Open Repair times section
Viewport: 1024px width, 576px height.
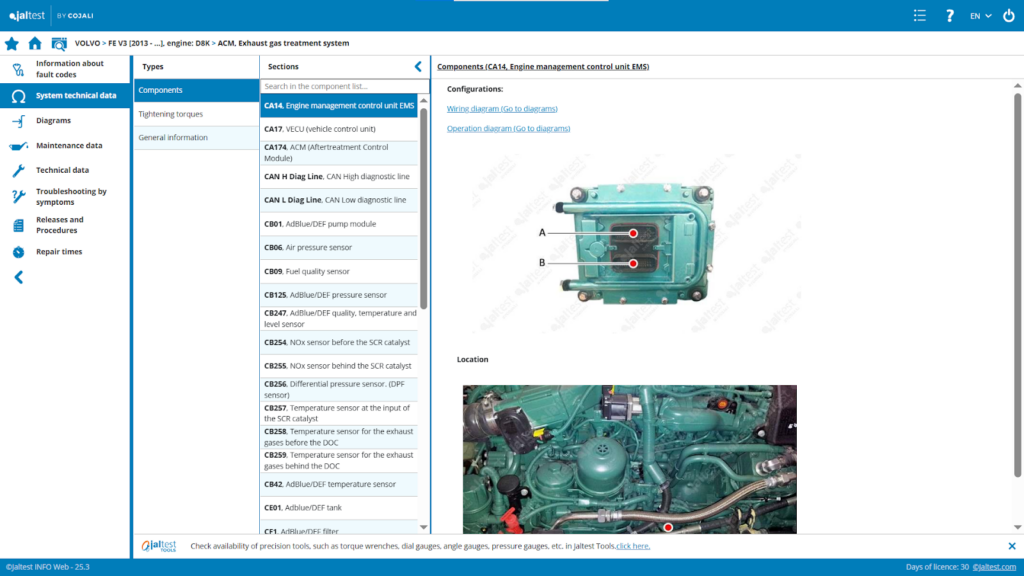click(x=59, y=252)
